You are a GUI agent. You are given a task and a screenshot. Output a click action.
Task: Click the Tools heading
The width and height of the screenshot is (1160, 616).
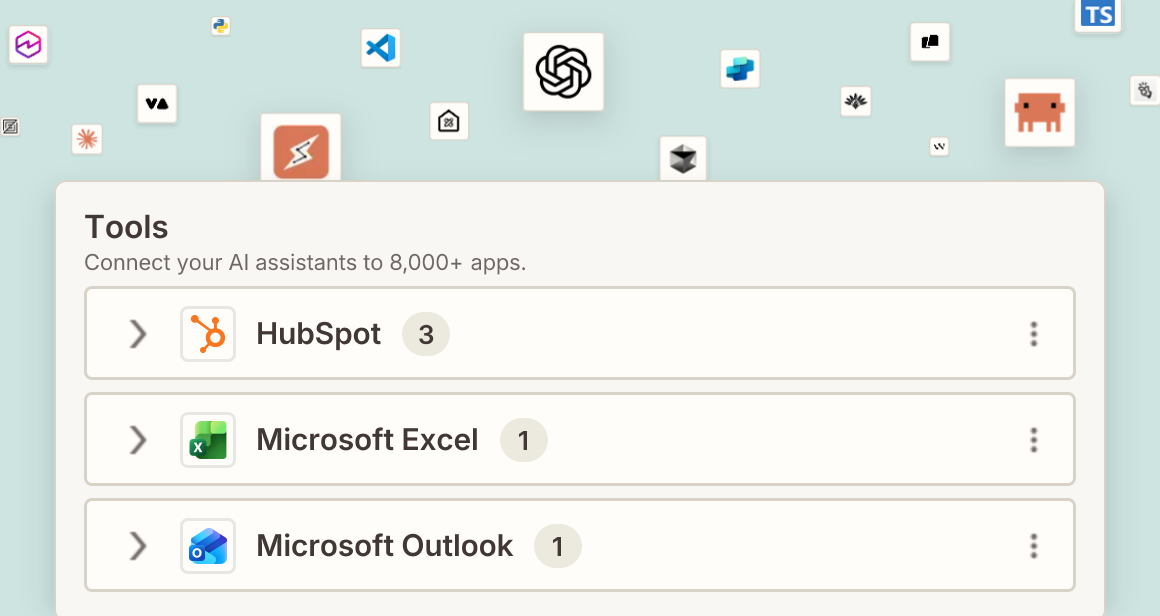pos(127,227)
